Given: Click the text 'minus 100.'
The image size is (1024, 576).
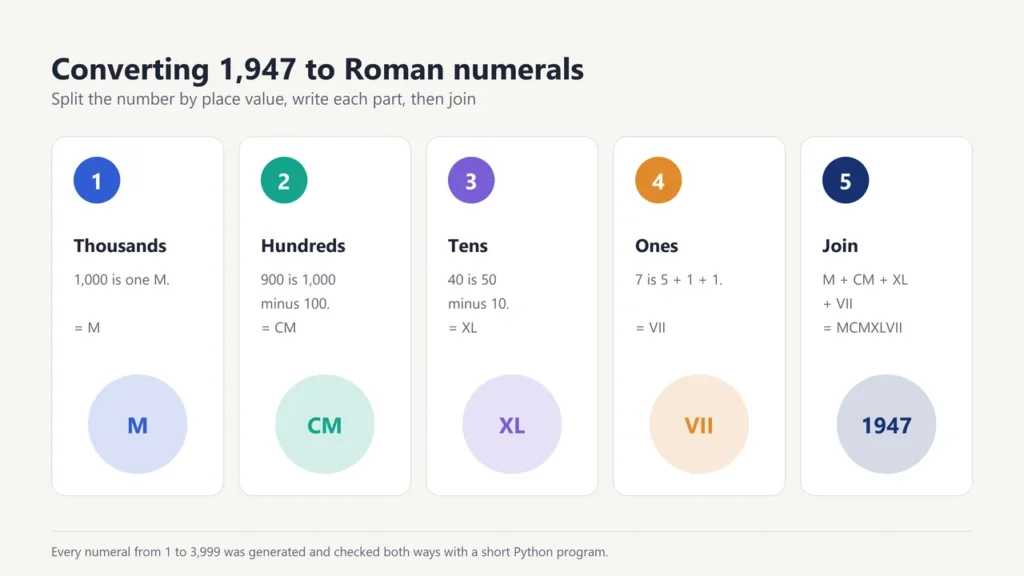Looking at the screenshot, I should [295, 304].
